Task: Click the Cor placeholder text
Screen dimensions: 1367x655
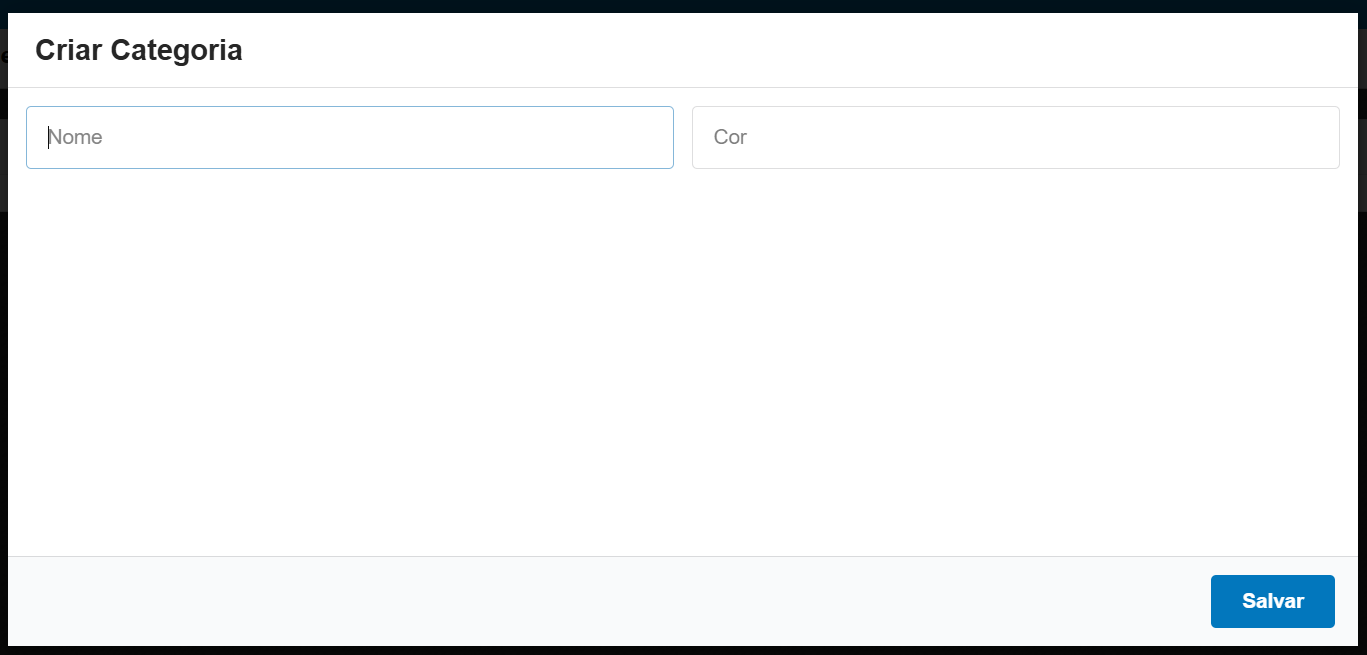Action: (x=730, y=138)
